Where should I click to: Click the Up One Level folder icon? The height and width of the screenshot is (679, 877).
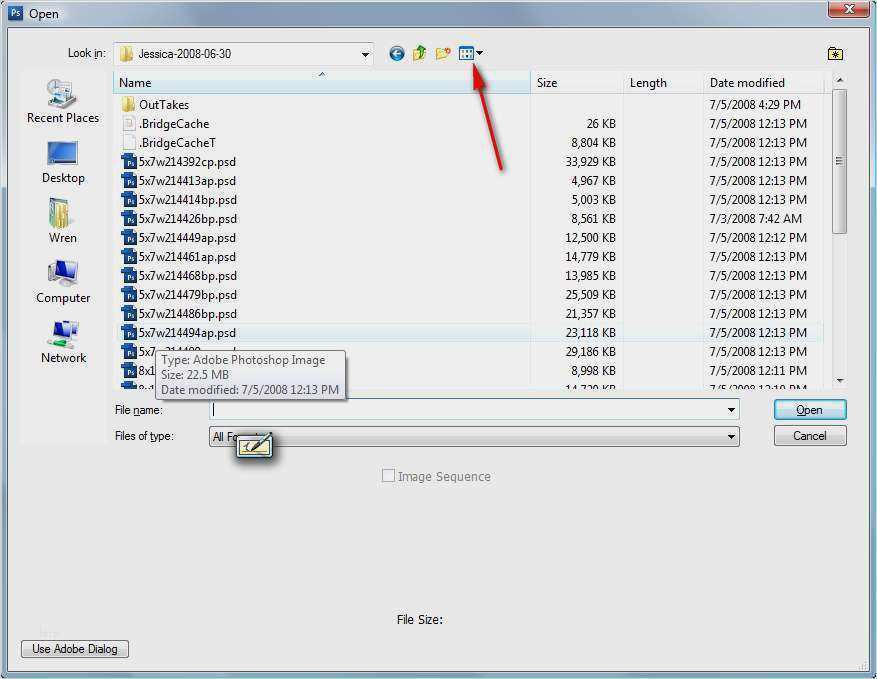[420, 54]
